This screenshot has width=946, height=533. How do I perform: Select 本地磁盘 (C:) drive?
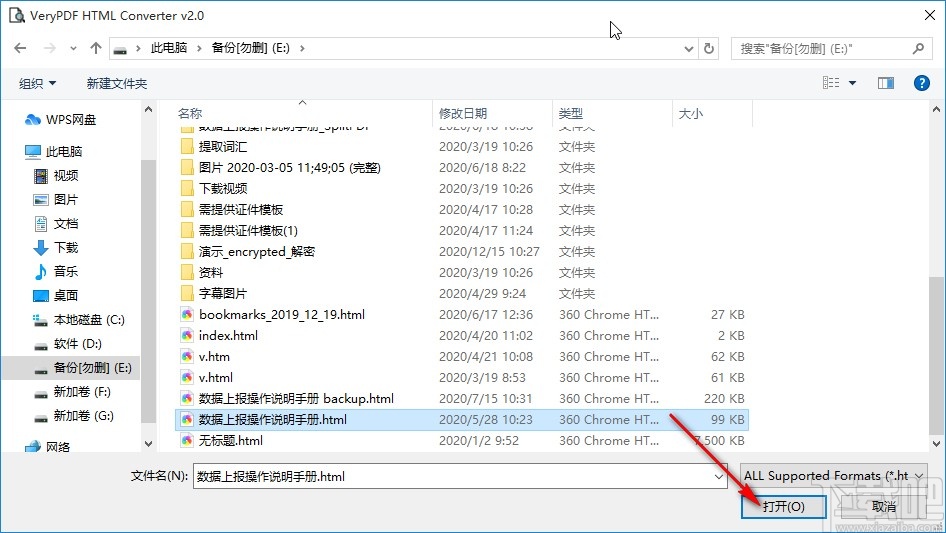pos(78,320)
